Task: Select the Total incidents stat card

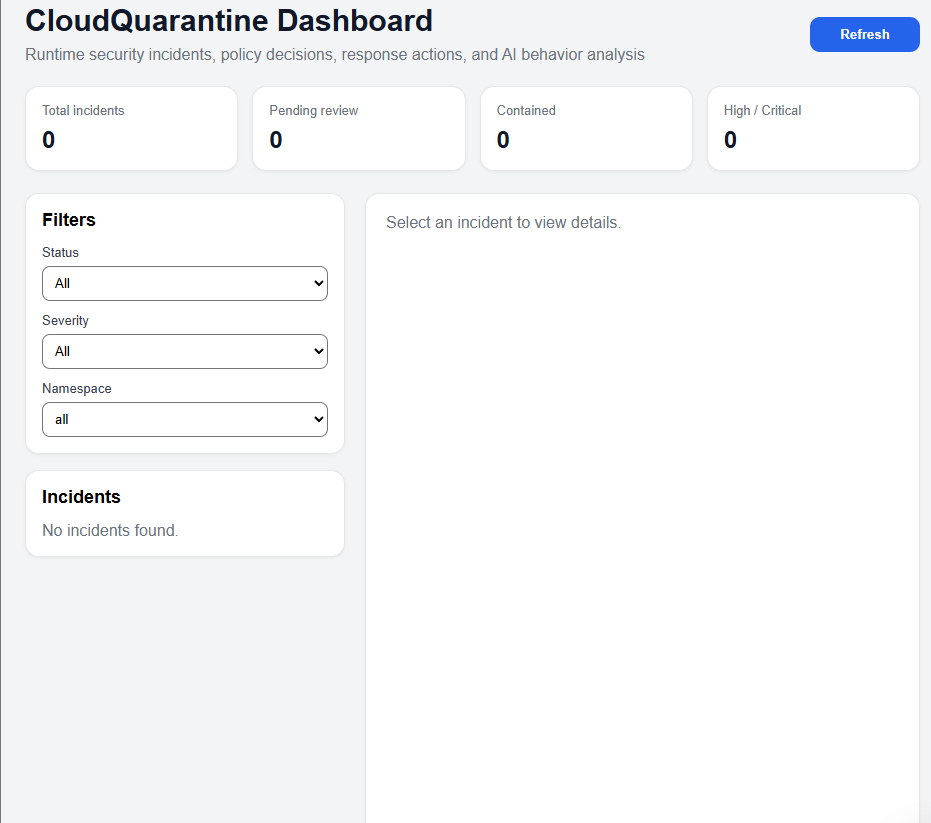Action: (x=131, y=128)
